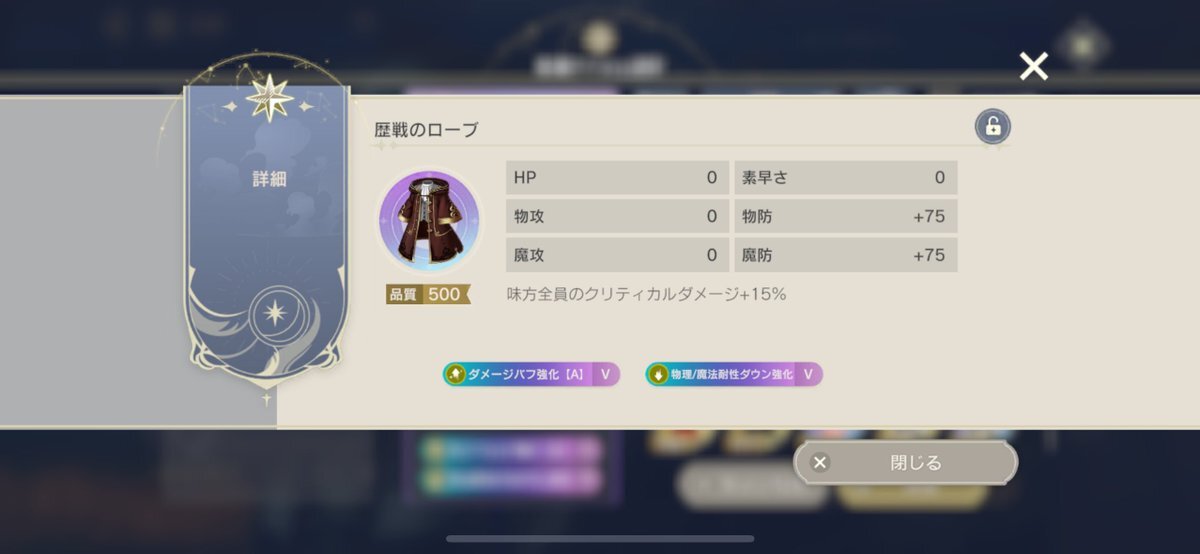Image resolution: width=1200 pixels, height=554 pixels.
Task: Tap the 品質 500 quality badge
Action: 428,294
